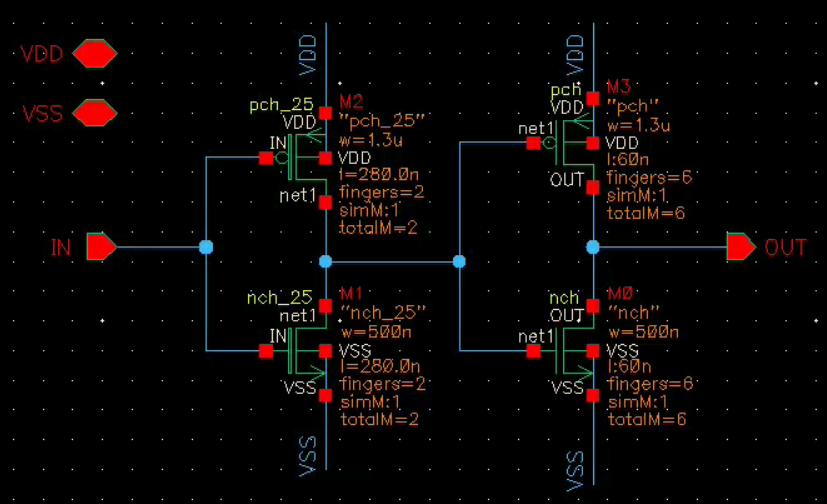Select the VSS hexagon pin
This screenshot has height=504, width=827.
click(95, 113)
